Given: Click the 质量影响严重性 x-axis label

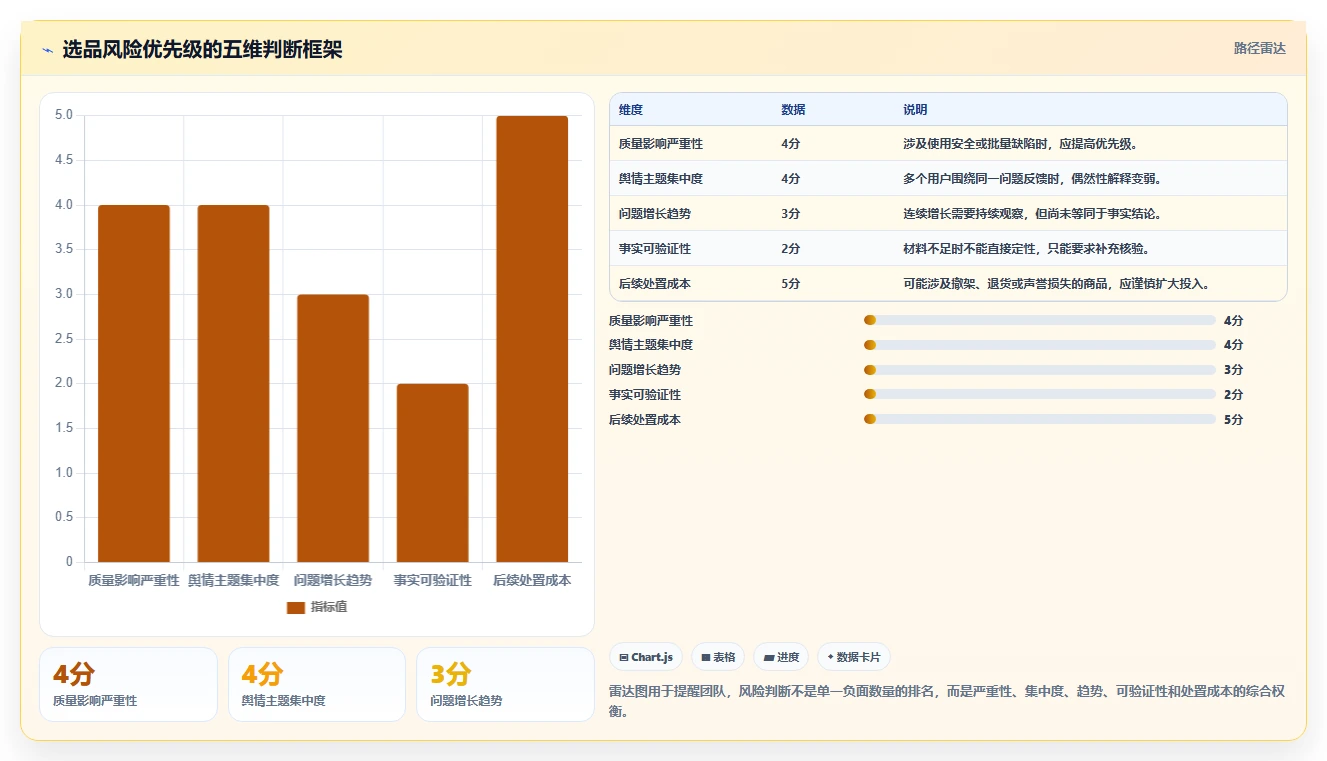Looking at the screenshot, I should pyautogui.click(x=134, y=580).
